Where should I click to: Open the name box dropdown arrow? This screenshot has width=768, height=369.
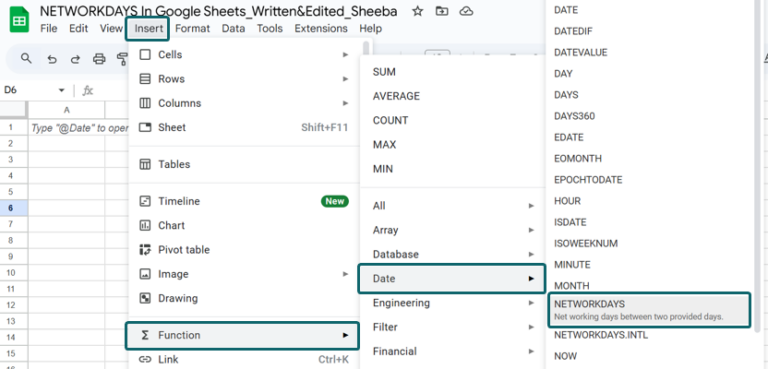[x=62, y=90]
